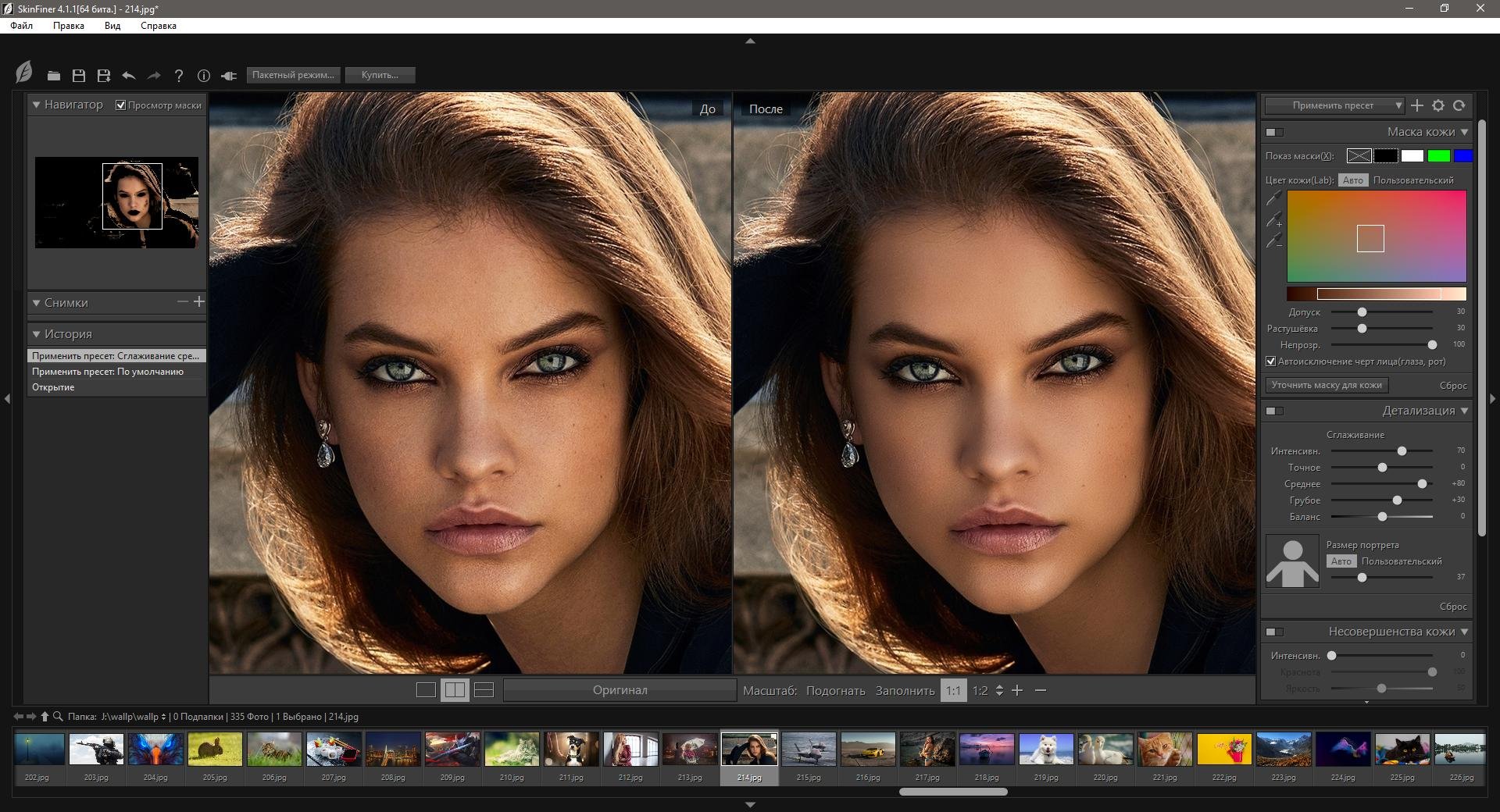Uncheck the mask preview checkbox in Navigator
Image resolution: width=1500 pixels, height=812 pixels.
(121, 105)
